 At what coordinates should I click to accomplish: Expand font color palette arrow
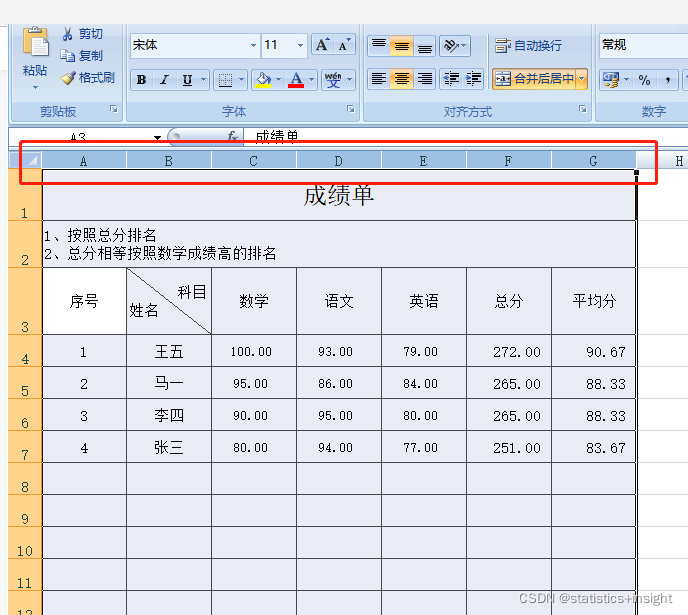click(312, 80)
